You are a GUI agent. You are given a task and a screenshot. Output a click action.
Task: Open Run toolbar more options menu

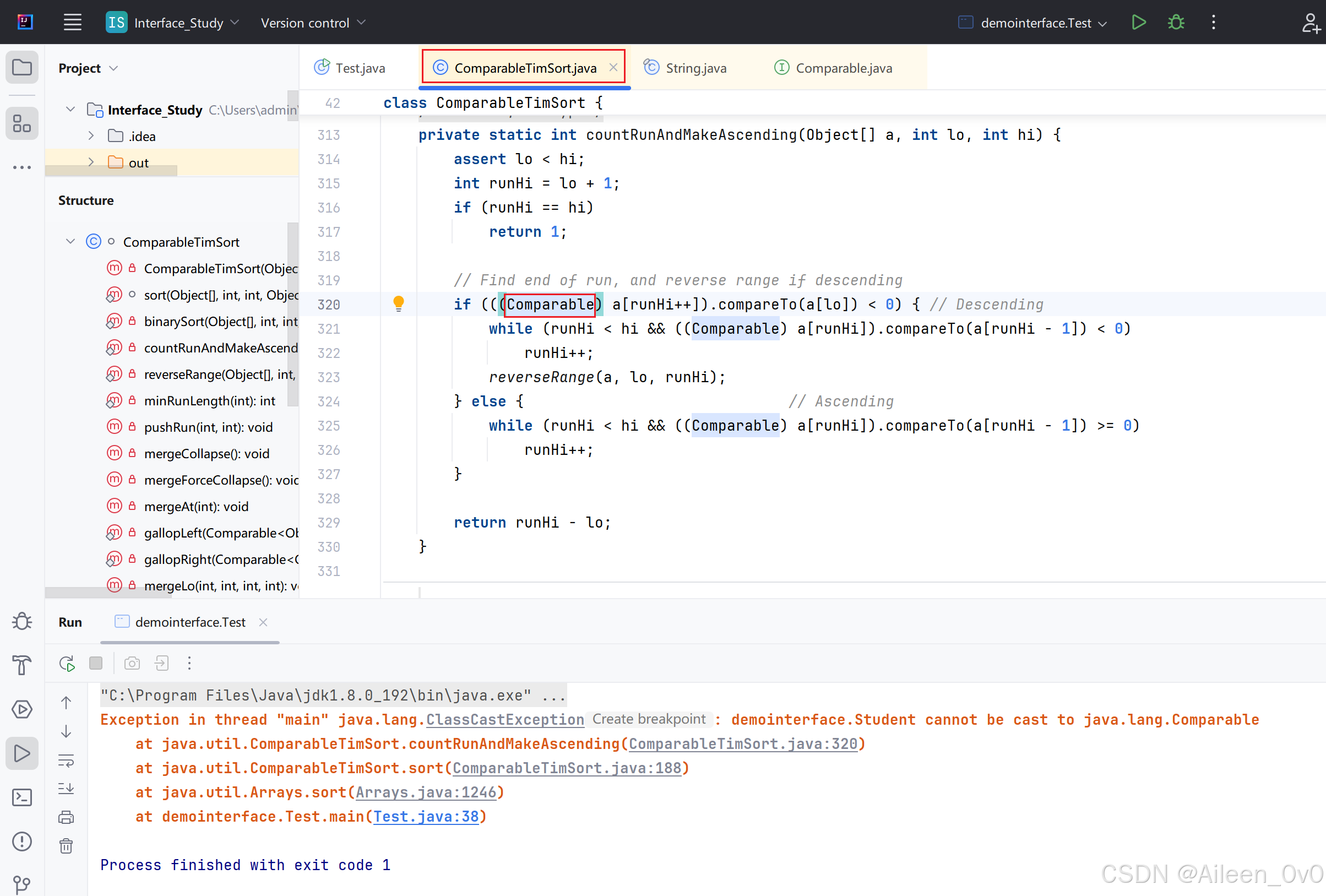[189, 663]
